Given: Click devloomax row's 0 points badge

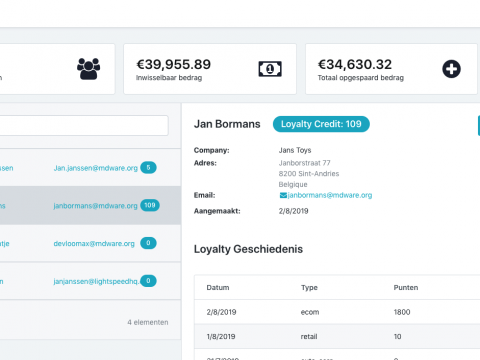Looking at the screenshot, I should pyautogui.click(x=148, y=243).
